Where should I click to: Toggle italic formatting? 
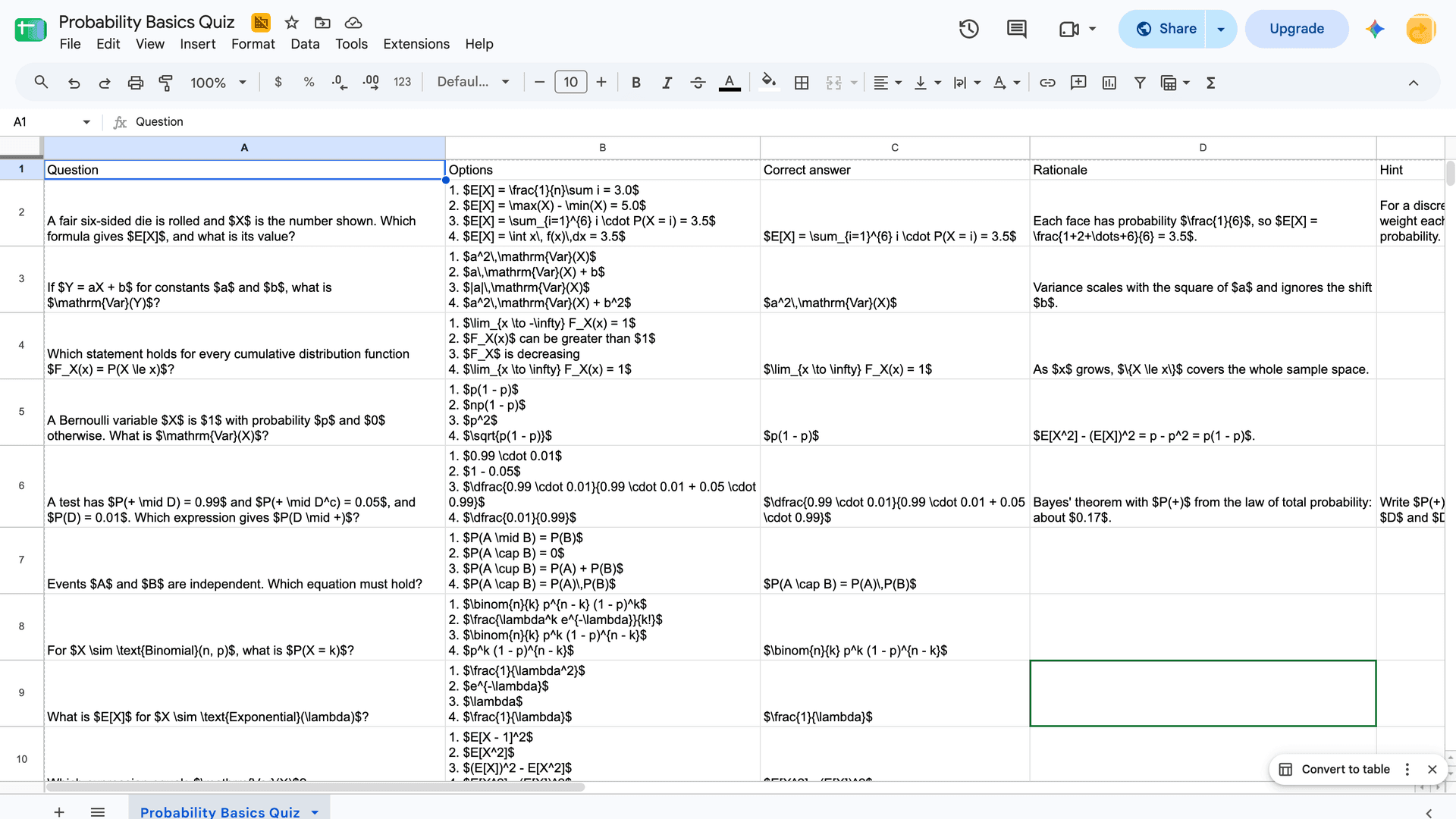tap(667, 83)
